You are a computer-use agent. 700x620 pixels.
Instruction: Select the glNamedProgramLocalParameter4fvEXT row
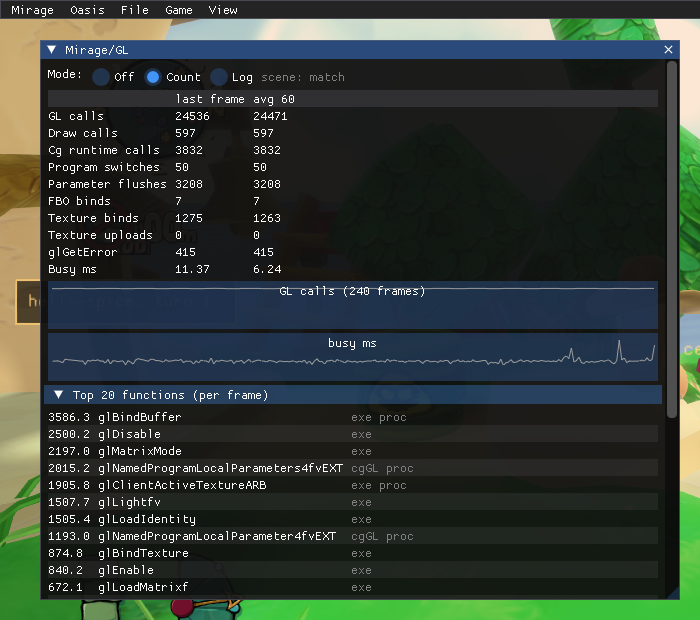(x=353, y=536)
